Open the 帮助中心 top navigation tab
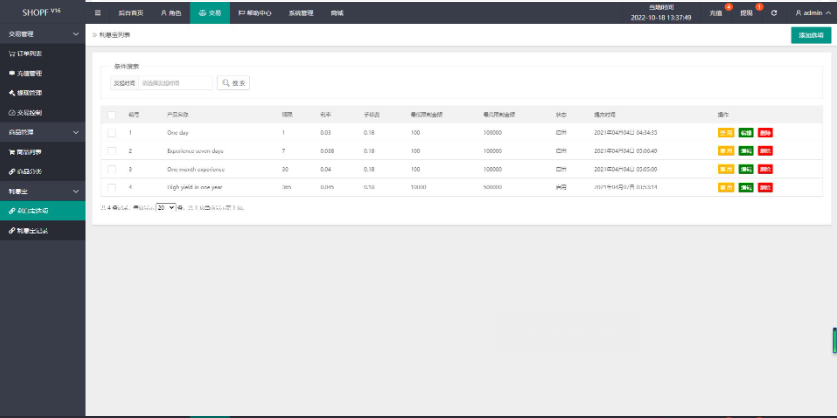This screenshot has width=837, height=418. pos(255,13)
